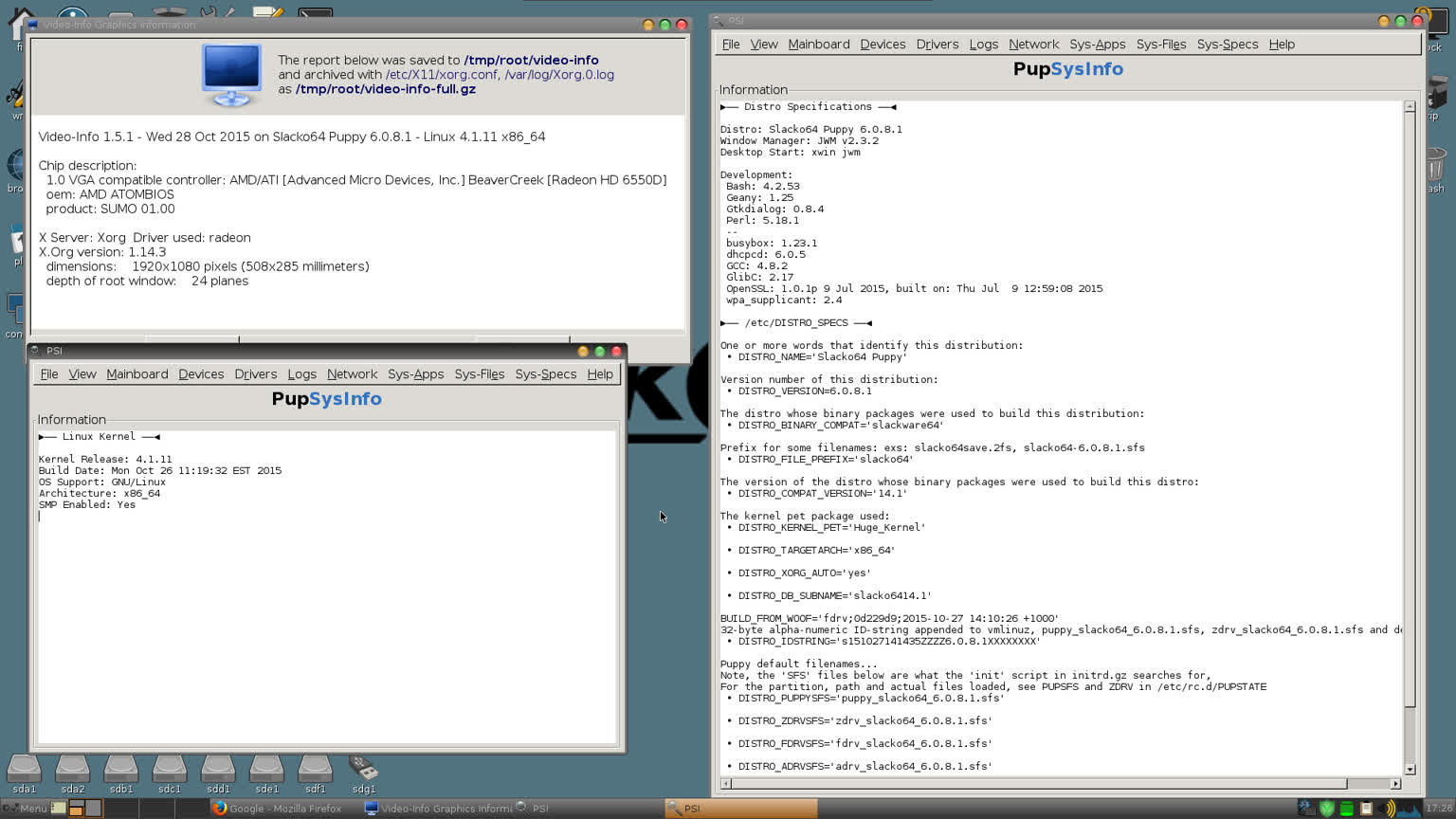Switch to Video-Info Graphics Information taskbar entry
The image size is (1456, 819).
point(437,809)
